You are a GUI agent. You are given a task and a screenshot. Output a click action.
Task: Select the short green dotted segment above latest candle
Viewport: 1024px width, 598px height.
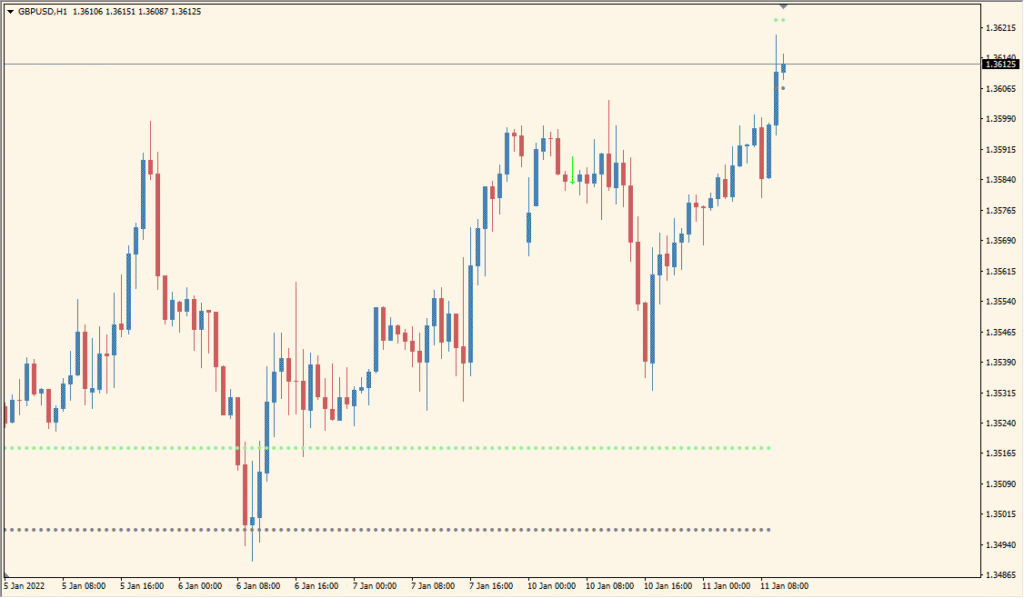point(779,20)
